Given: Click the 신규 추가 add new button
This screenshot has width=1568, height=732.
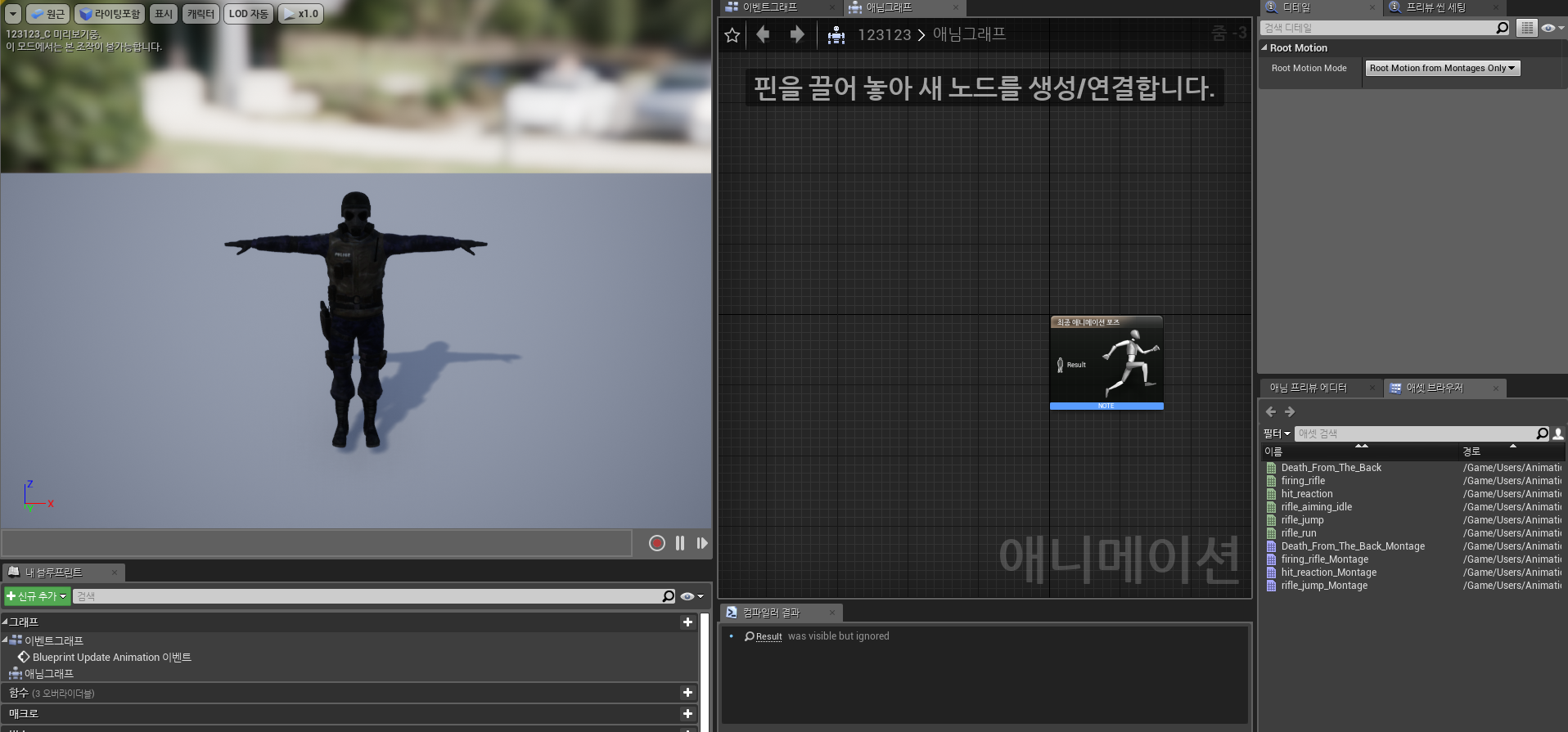Looking at the screenshot, I should (36, 596).
